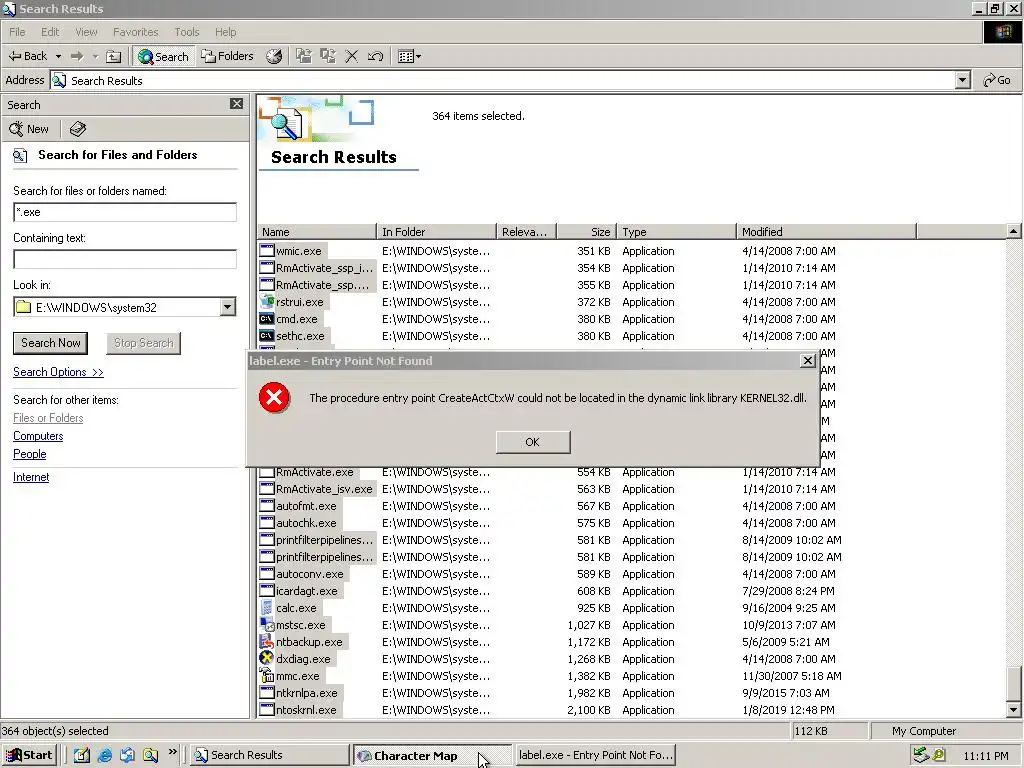Select the ntoskrnl.exe file icon
The image size is (1024, 768).
pyautogui.click(x=266, y=709)
